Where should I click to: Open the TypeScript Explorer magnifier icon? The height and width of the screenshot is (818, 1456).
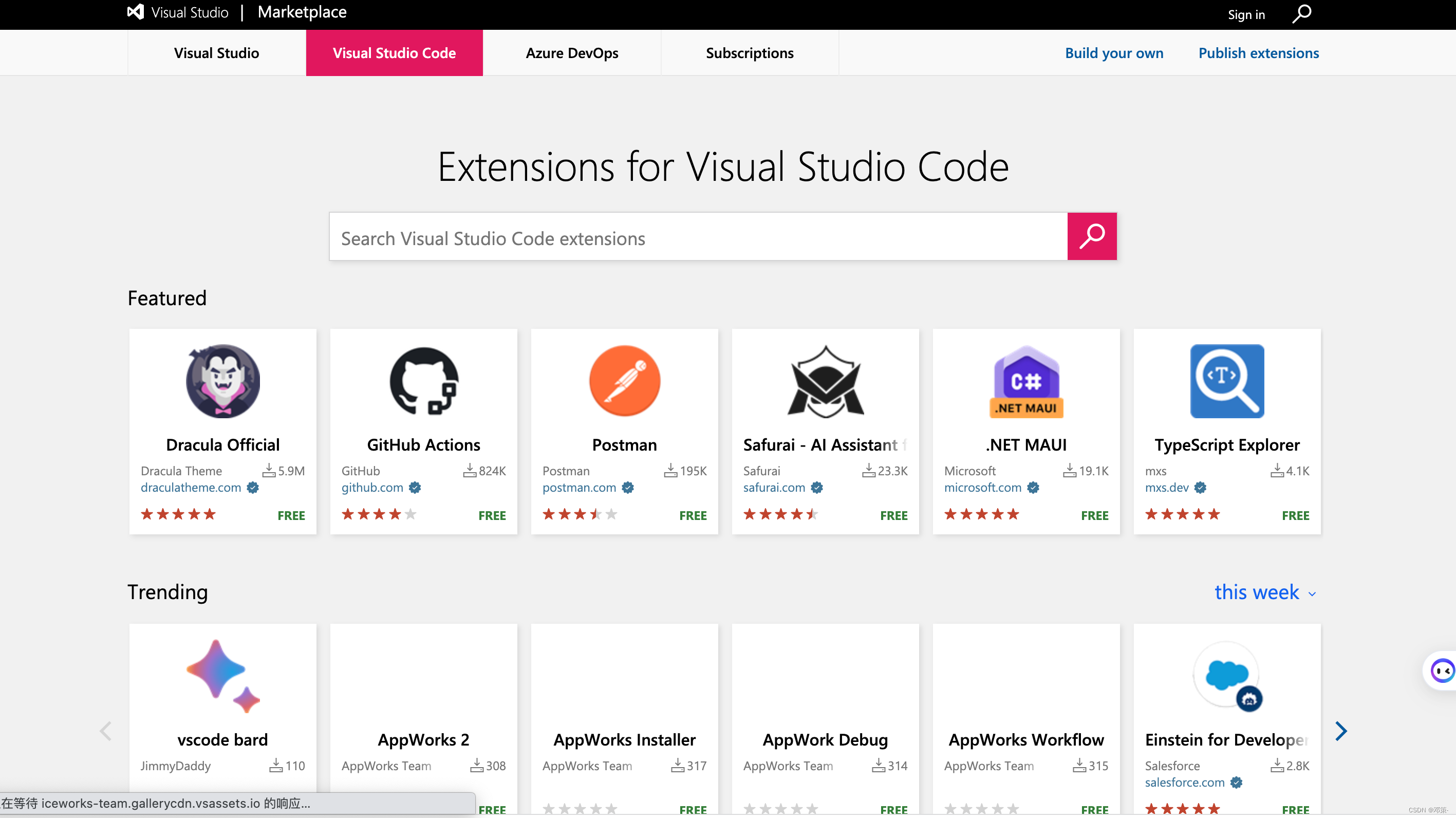(x=1227, y=381)
